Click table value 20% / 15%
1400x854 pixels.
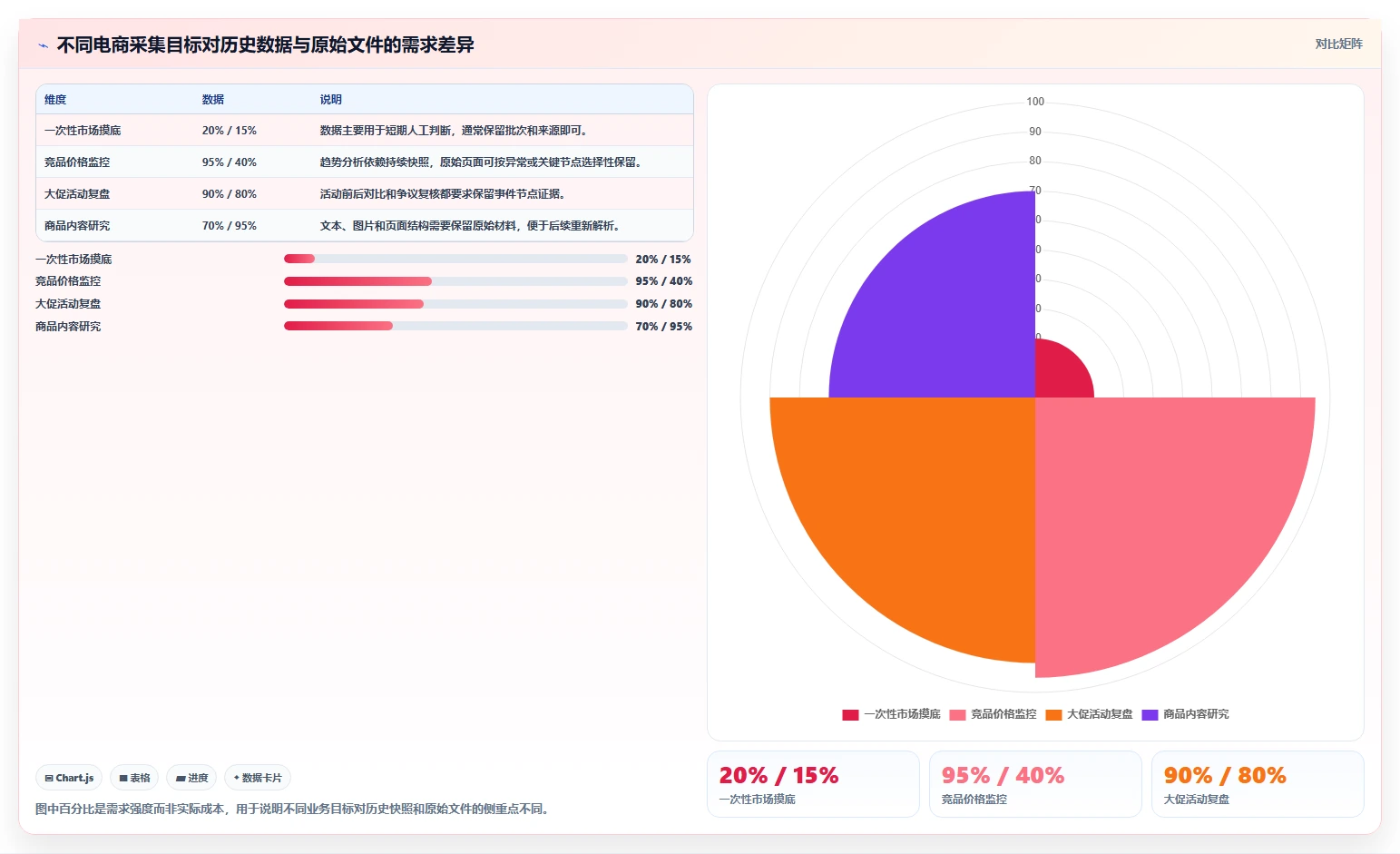point(230,131)
